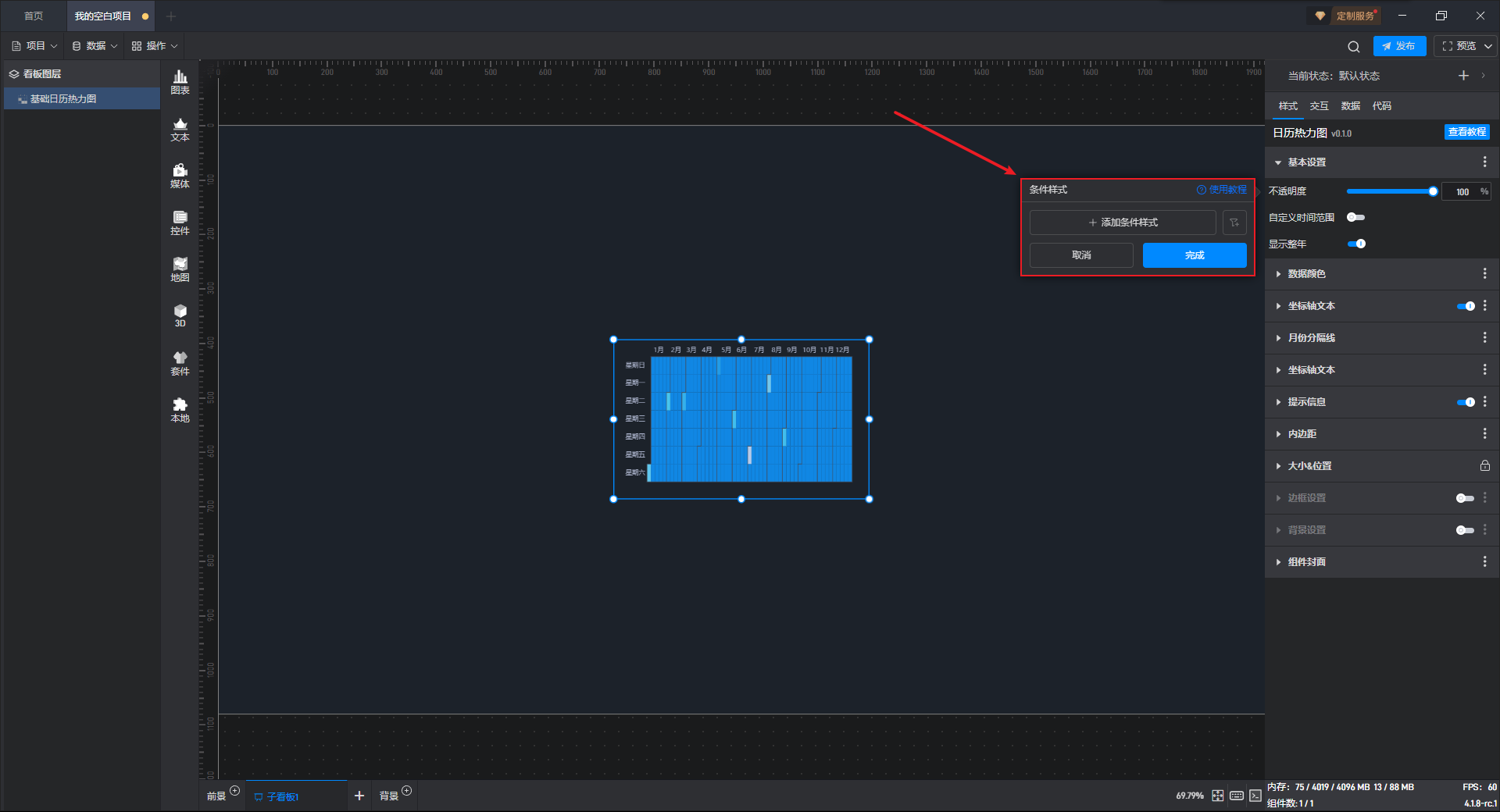This screenshot has width=1500, height=812.
Task: Select the calendar heatmap chart on the canvas
Action: coord(741,419)
